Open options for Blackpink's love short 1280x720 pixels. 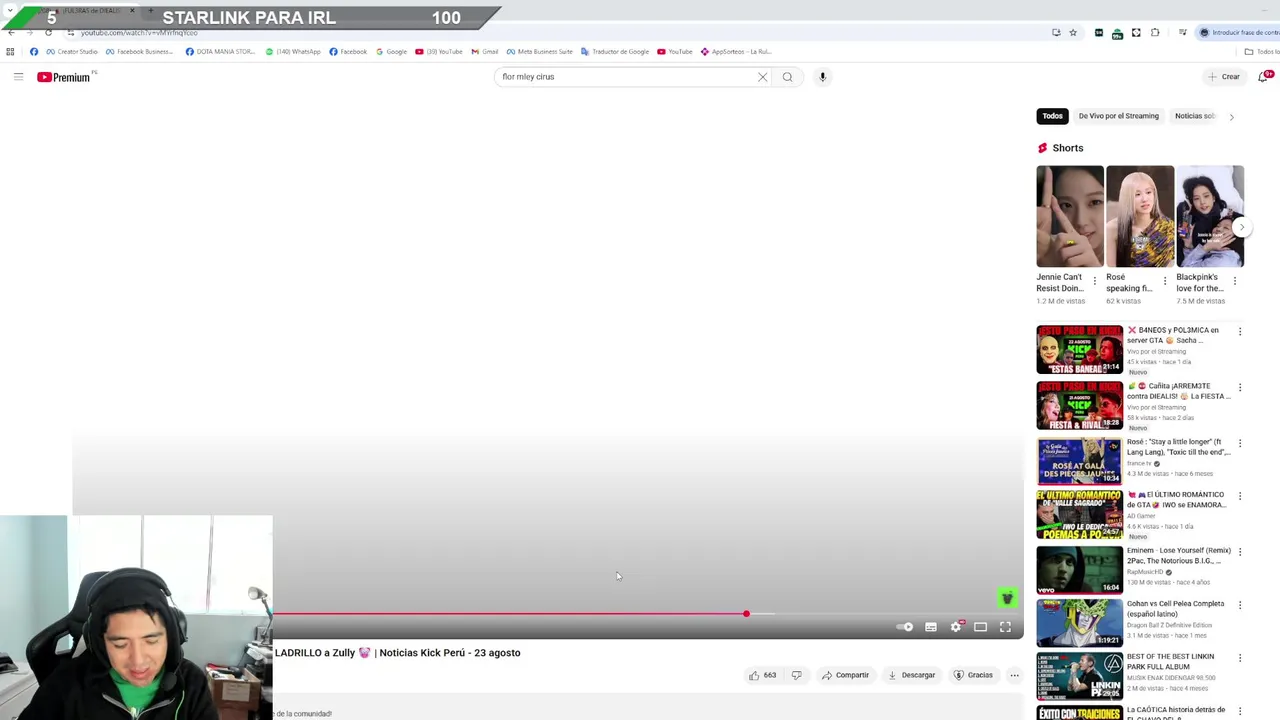(1234, 281)
